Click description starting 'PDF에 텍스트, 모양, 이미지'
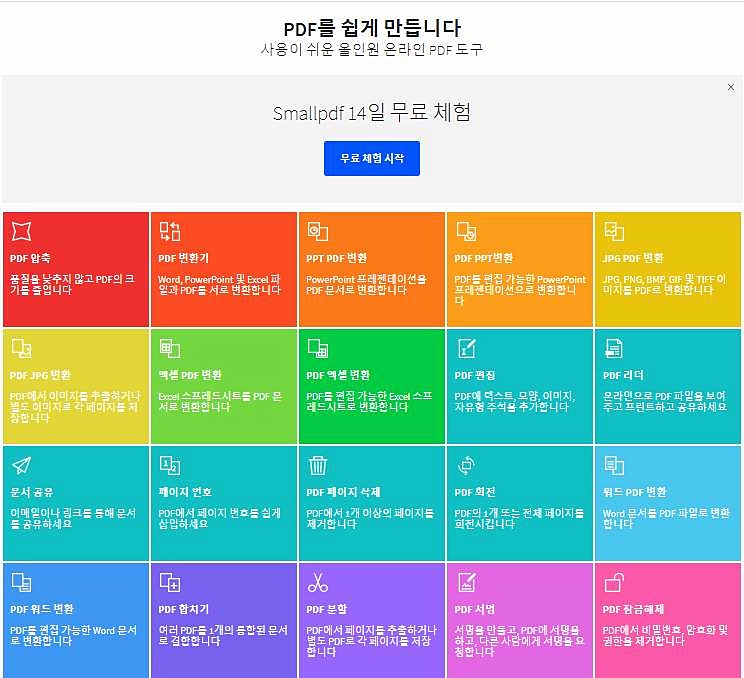 [515, 401]
